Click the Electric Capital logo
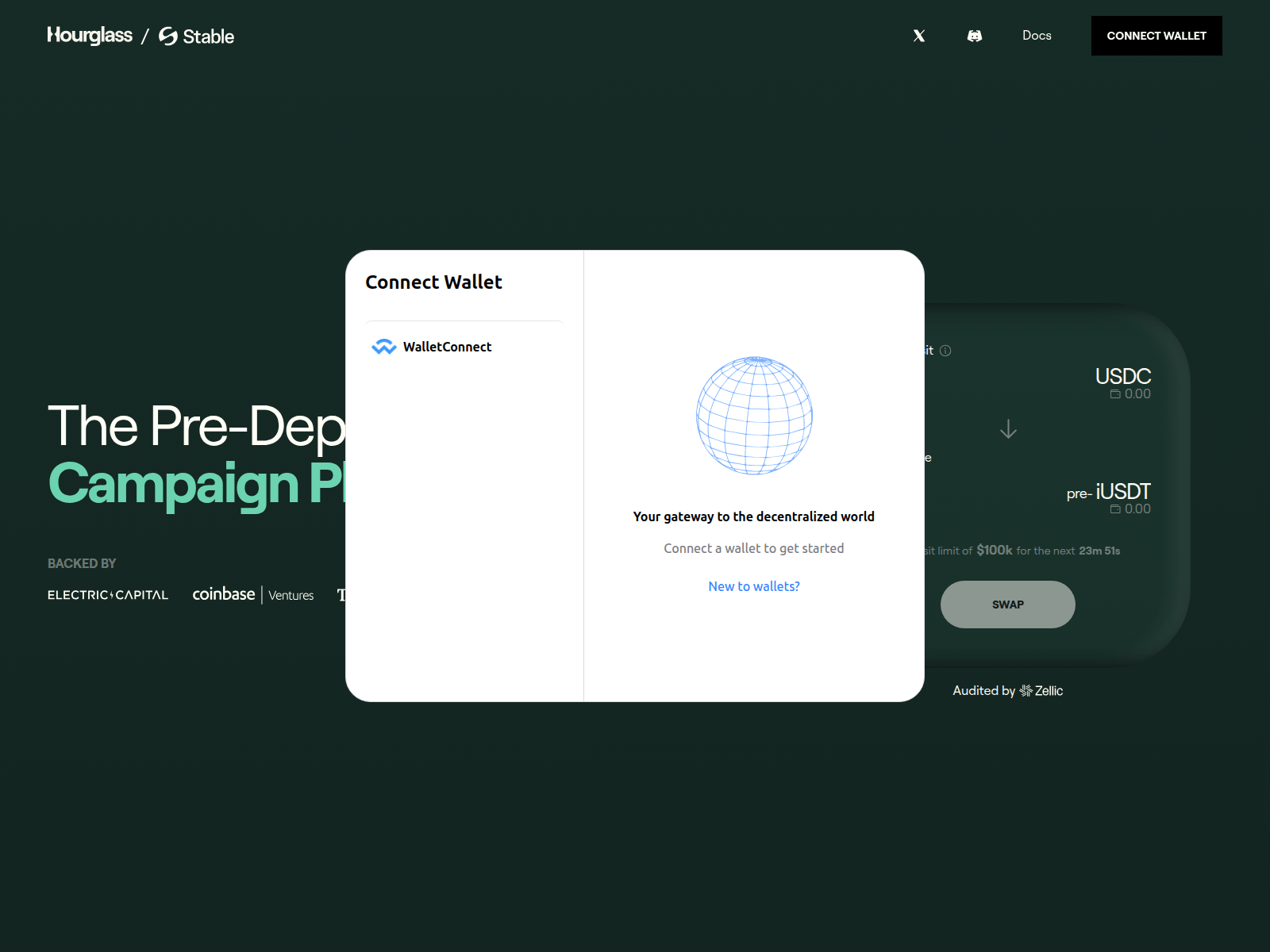Image resolution: width=1270 pixels, height=952 pixels. click(x=108, y=595)
